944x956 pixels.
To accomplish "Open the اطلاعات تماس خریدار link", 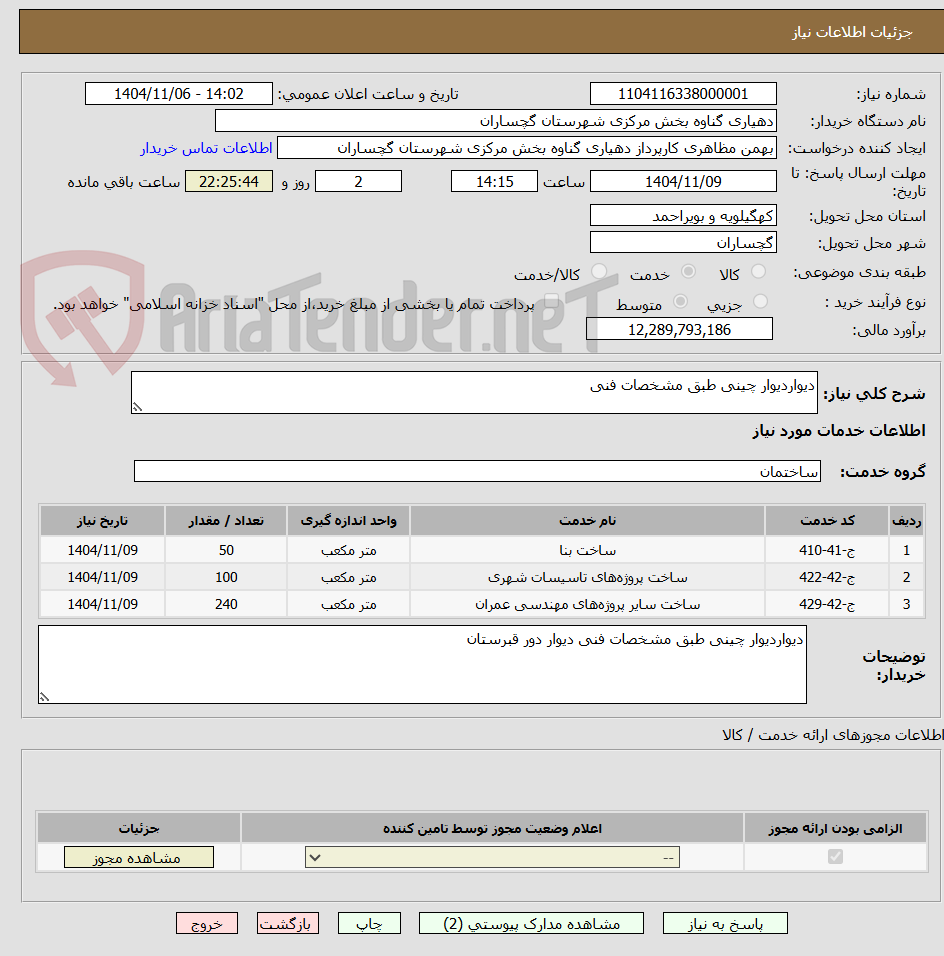I will pyautogui.click(x=206, y=148).
